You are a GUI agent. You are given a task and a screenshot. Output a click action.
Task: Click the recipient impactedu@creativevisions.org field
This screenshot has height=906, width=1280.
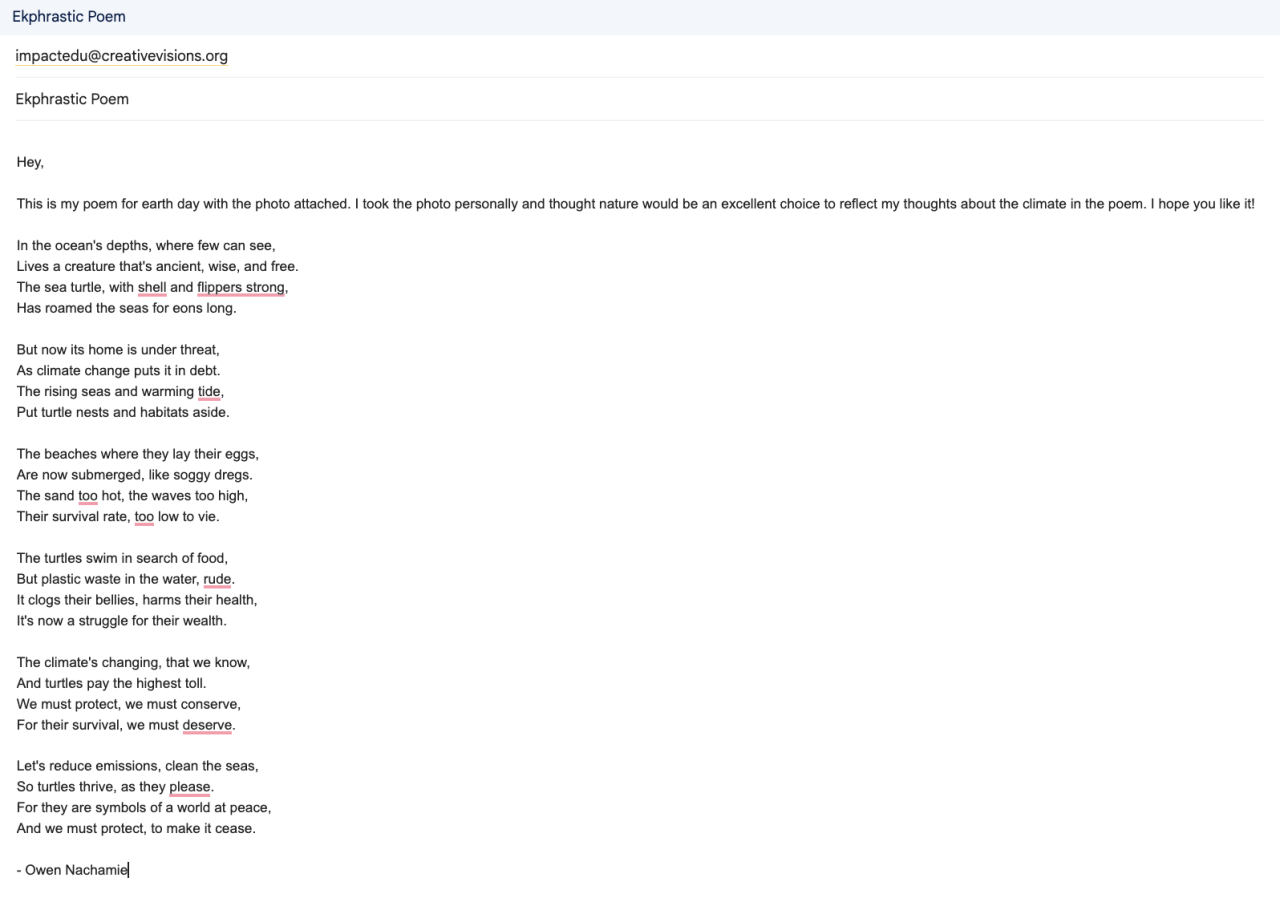[640, 56]
